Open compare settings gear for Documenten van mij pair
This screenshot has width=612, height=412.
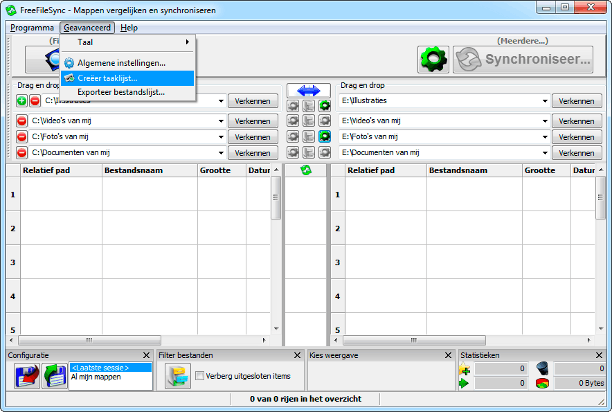tap(293, 152)
